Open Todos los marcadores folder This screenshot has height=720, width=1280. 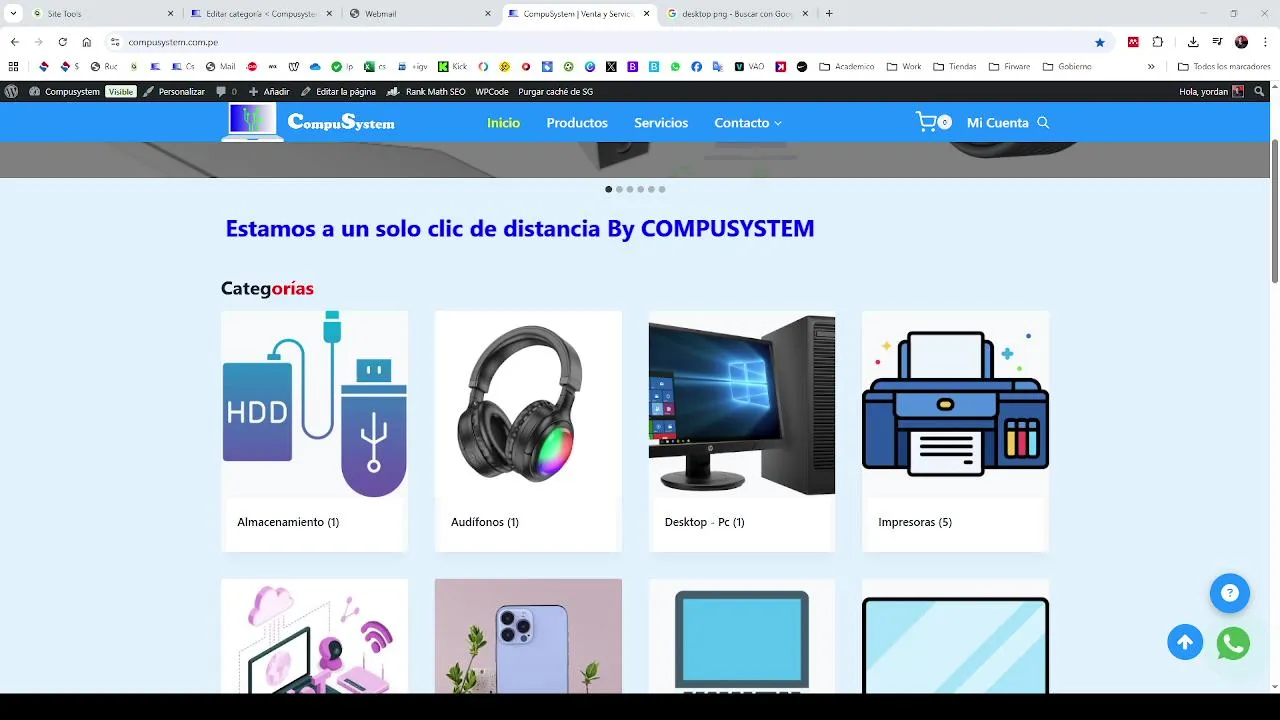point(1224,67)
